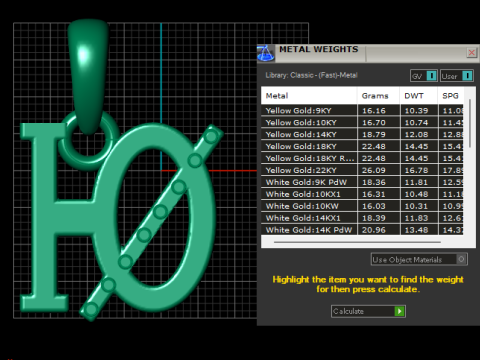This screenshot has height=360, width=480.
Task: Click the horizontal scrollbar of metal list
Action: point(357,242)
